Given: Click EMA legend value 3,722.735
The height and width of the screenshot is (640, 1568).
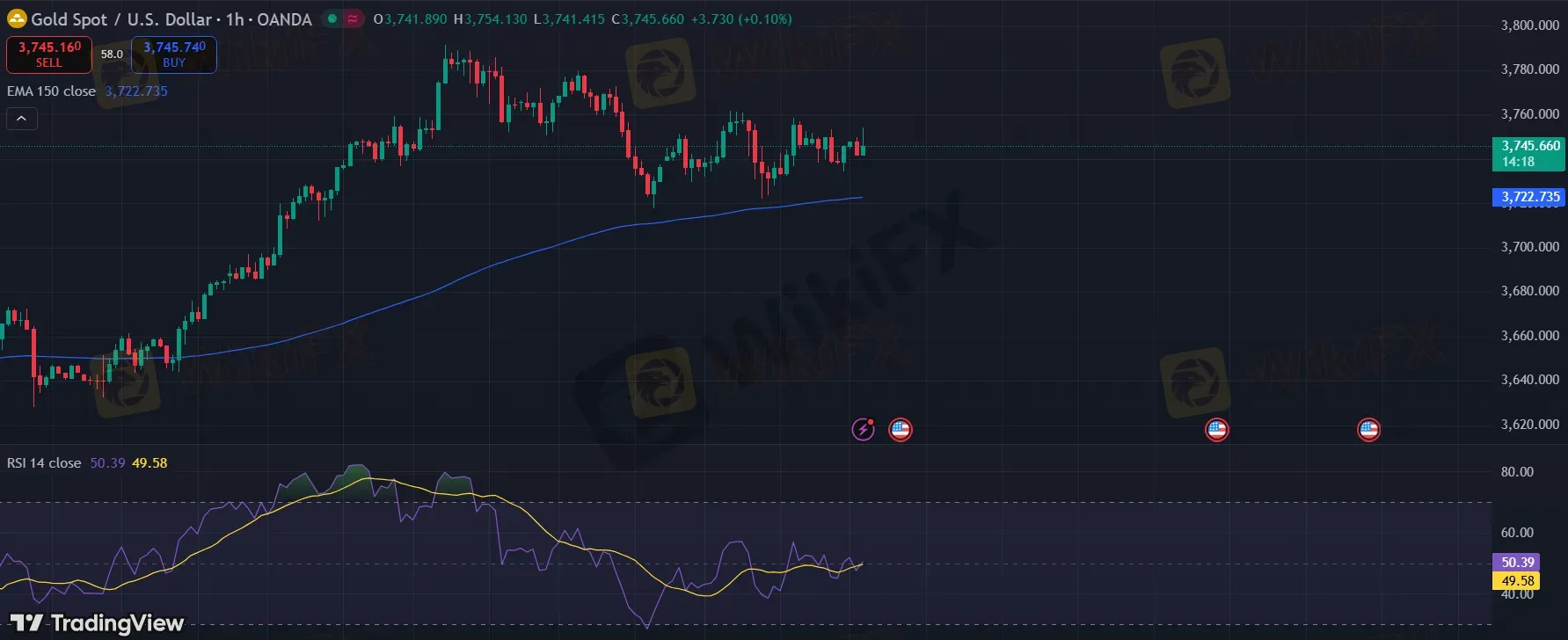Looking at the screenshot, I should pyautogui.click(x=136, y=91).
